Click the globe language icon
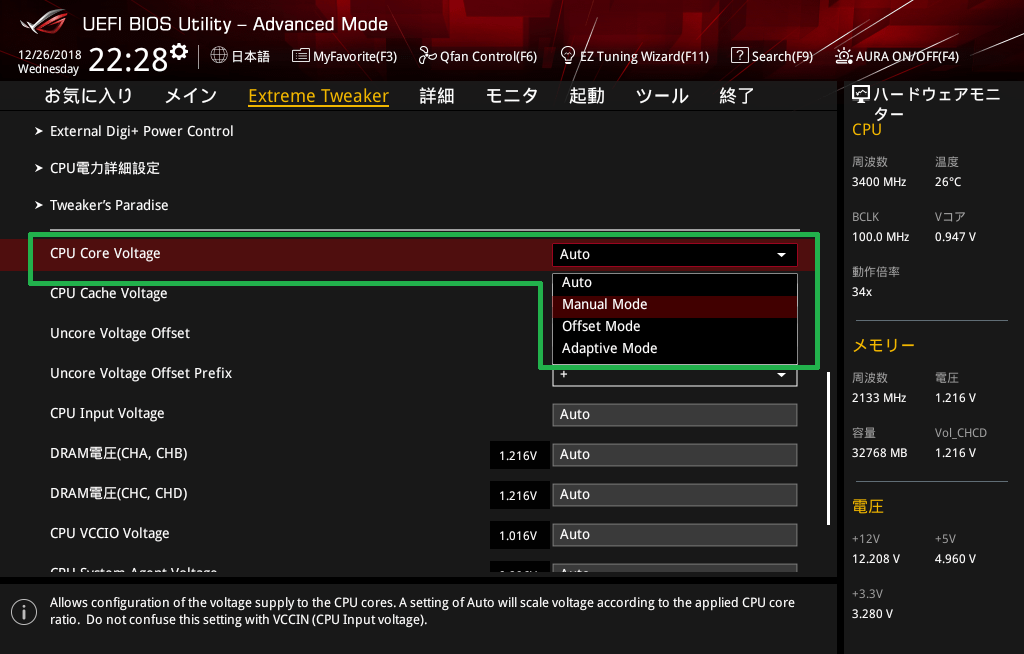This screenshot has width=1024, height=654. pyautogui.click(x=219, y=56)
